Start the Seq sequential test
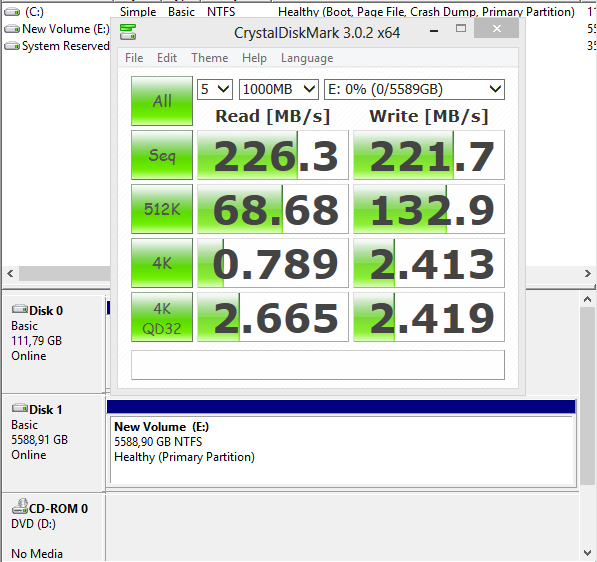597x562 pixels. tap(162, 155)
